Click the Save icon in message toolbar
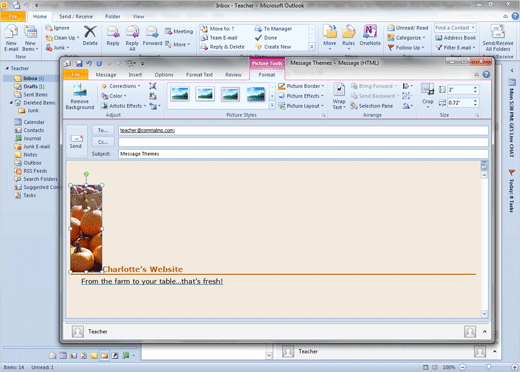Image resolution: width=520 pixels, height=372 pixels. (x=79, y=63)
